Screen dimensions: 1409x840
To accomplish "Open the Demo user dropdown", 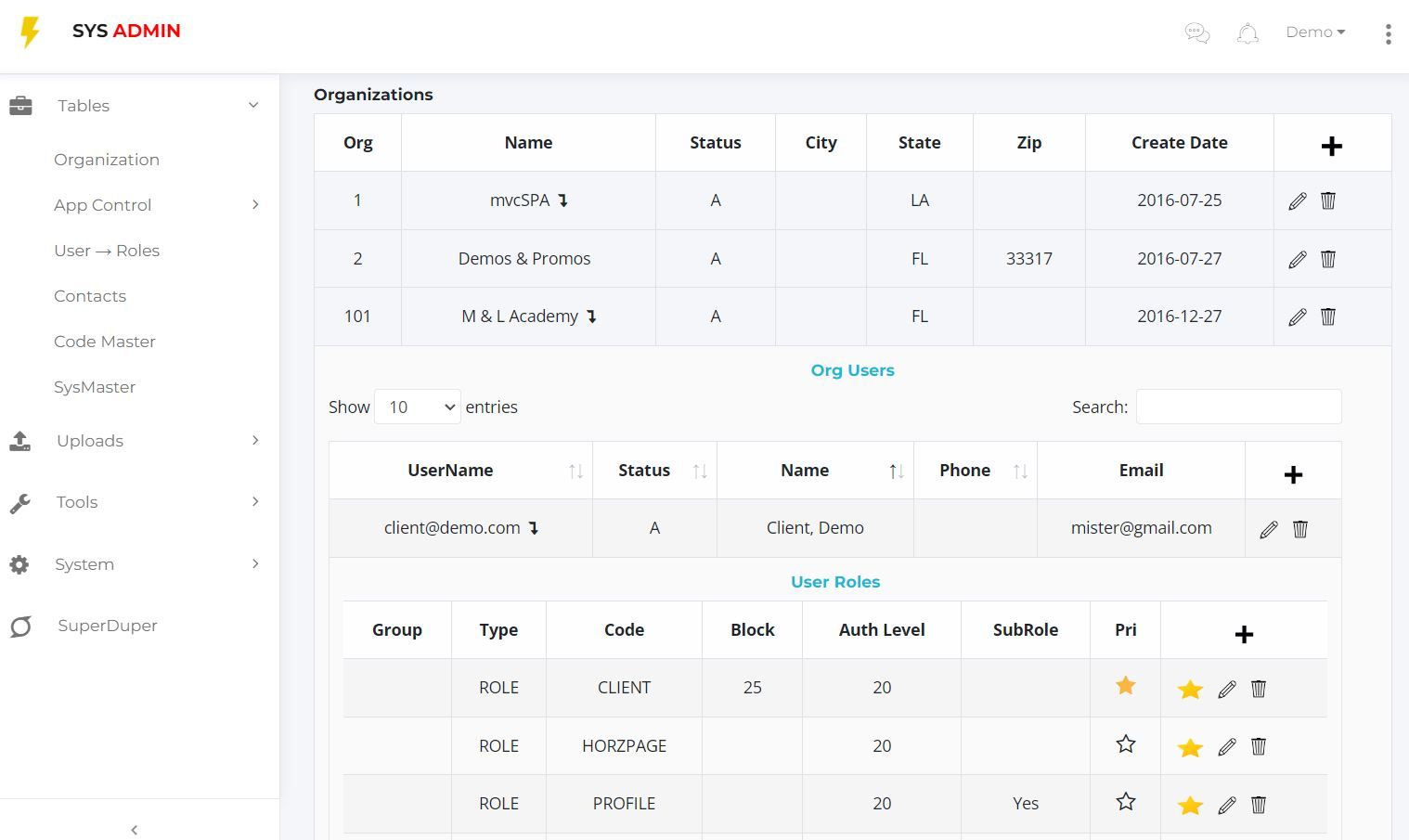I will tap(1315, 32).
